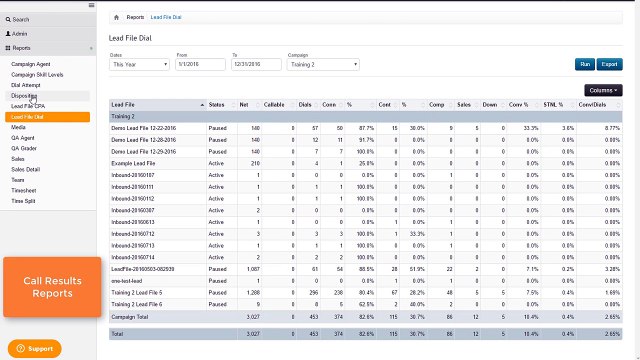Open the Media report
This screenshot has height=360, width=640.
18,127
